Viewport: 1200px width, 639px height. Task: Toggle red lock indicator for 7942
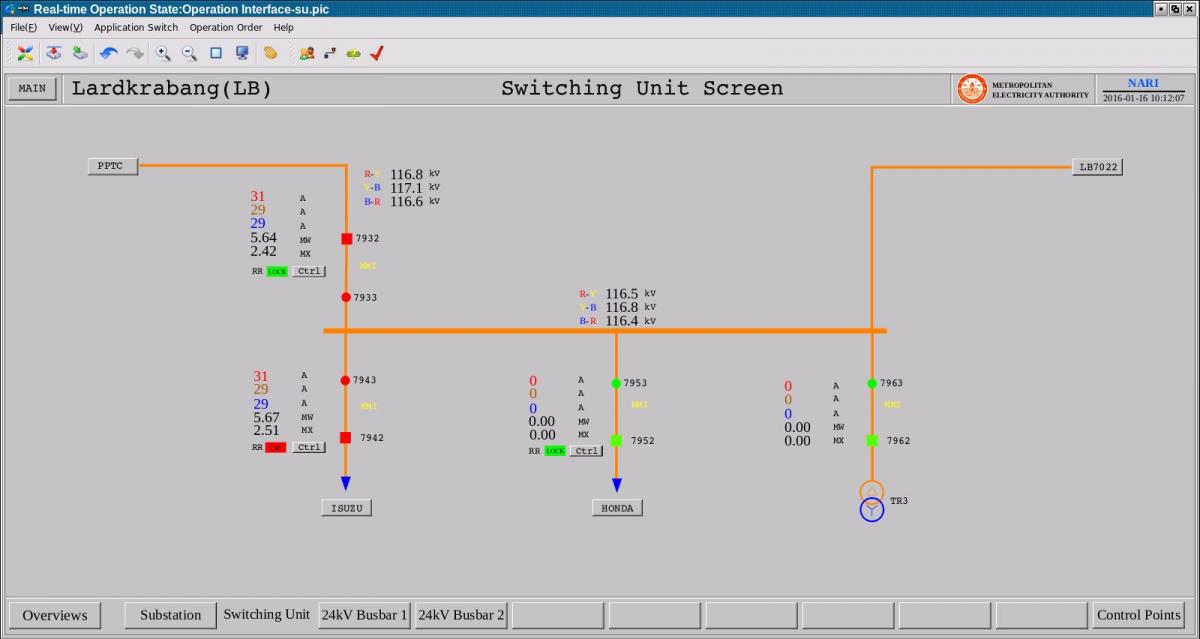point(275,447)
